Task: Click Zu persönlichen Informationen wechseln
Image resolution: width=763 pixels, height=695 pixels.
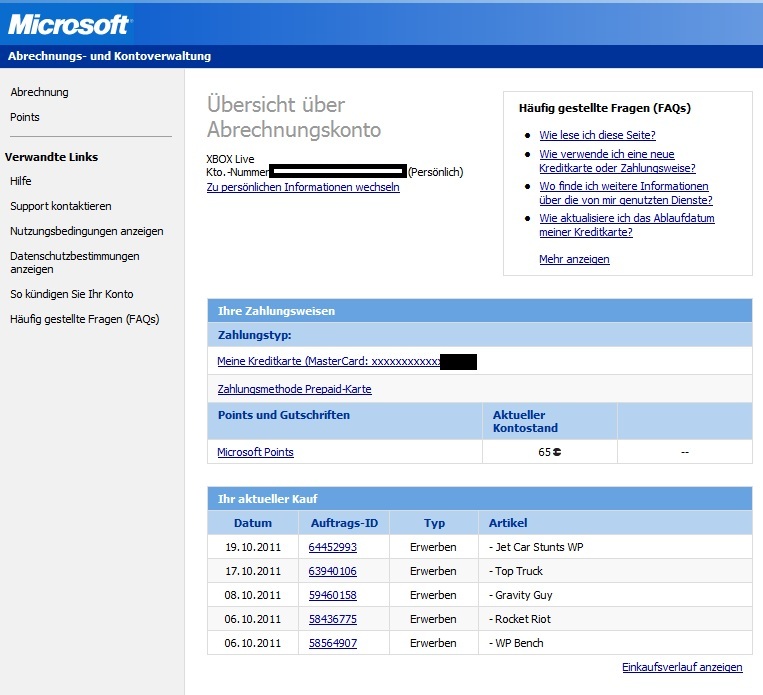Action: pyautogui.click(x=303, y=187)
